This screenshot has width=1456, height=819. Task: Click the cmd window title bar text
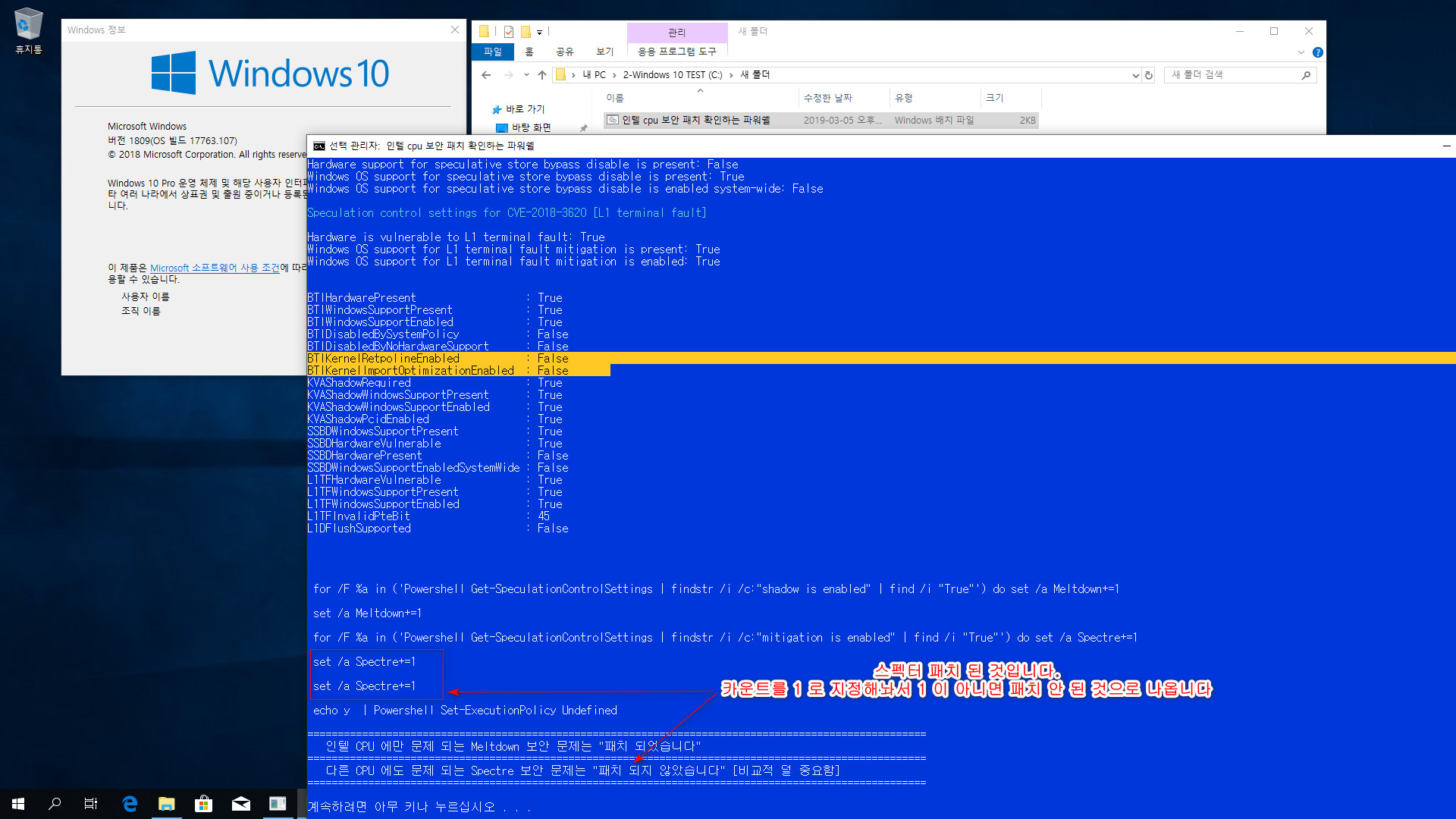[x=431, y=146]
